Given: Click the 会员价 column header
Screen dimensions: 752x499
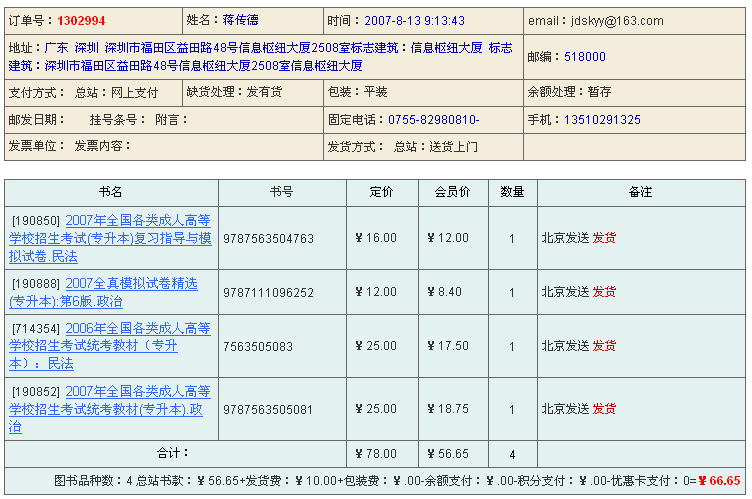Looking at the screenshot, I should [x=452, y=192].
